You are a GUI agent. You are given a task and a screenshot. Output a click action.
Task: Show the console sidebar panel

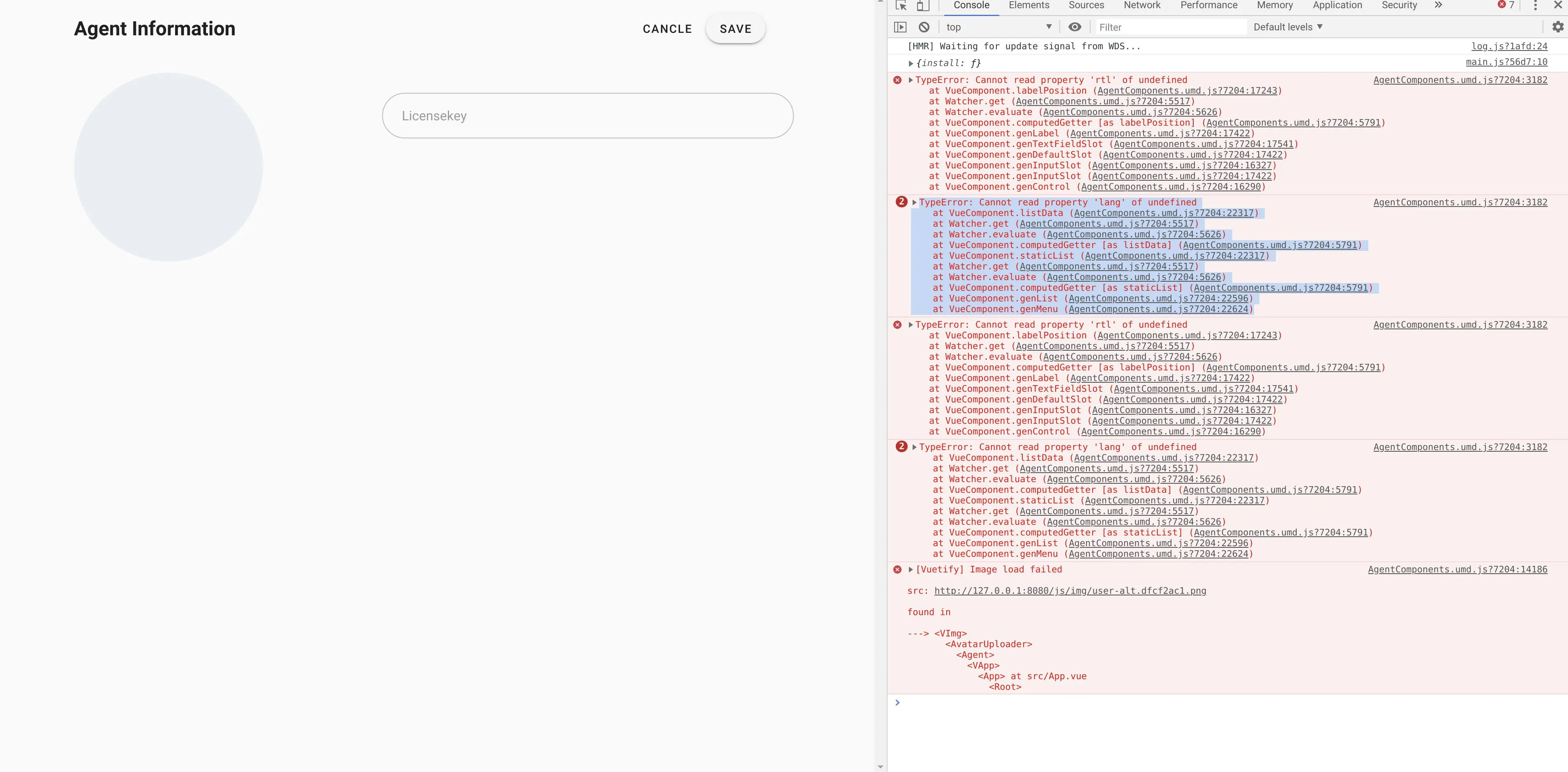[900, 27]
